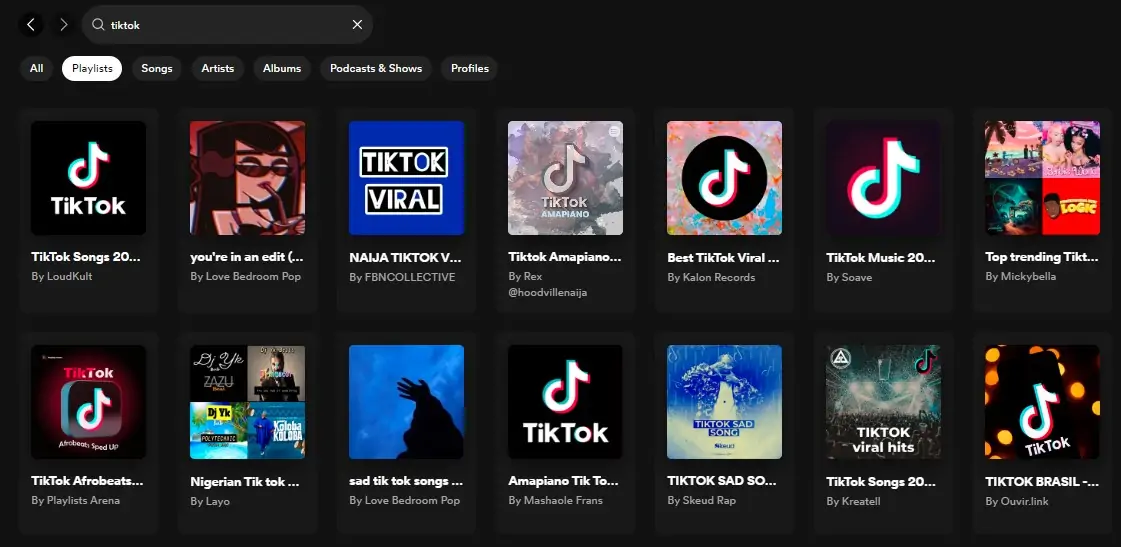Show Artists search results

tap(217, 68)
